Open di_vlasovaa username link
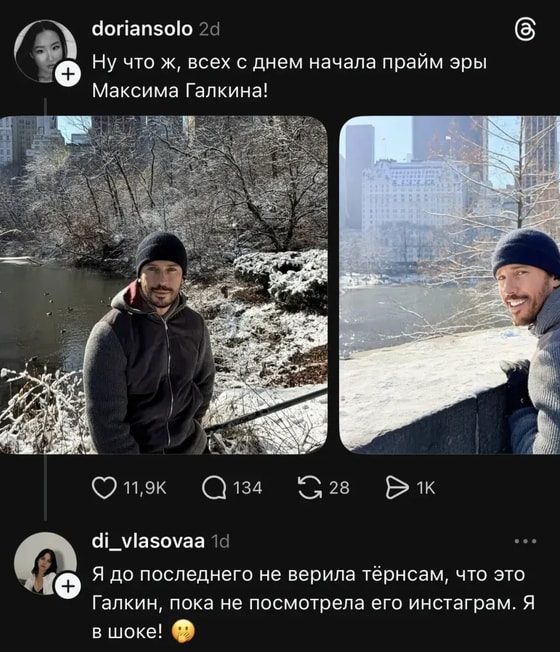The height and width of the screenshot is (652, 560). [148, 541]
